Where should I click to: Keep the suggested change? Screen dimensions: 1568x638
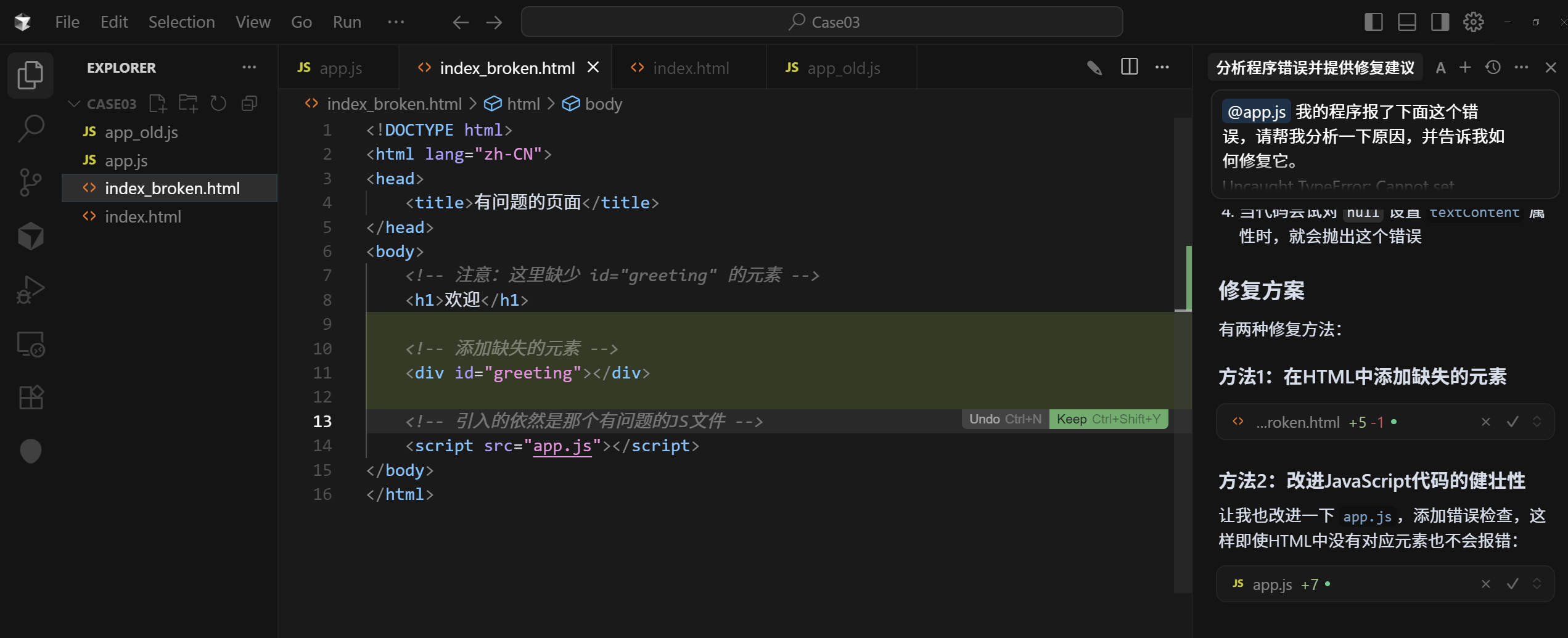point(1108,419)
